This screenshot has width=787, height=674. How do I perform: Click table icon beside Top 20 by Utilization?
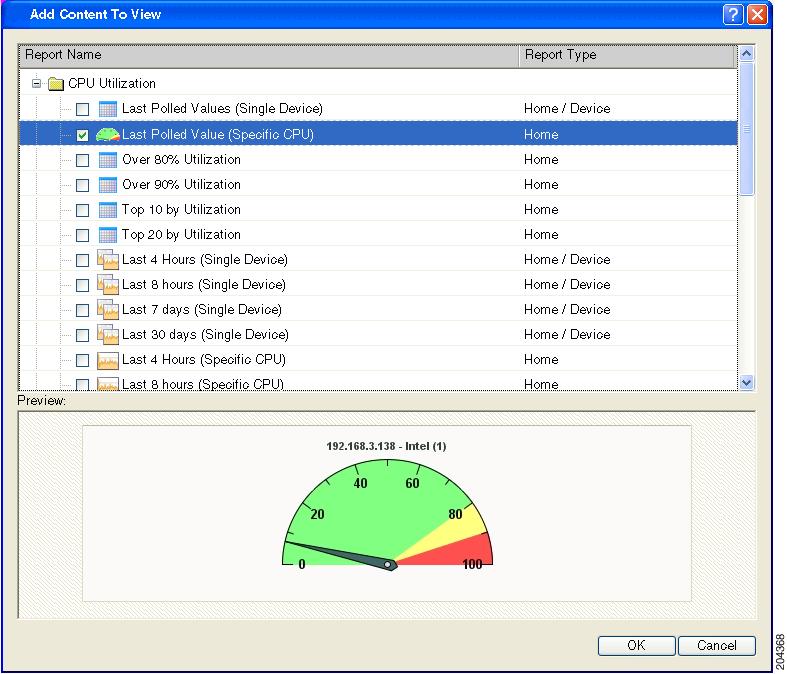point(107,235)
